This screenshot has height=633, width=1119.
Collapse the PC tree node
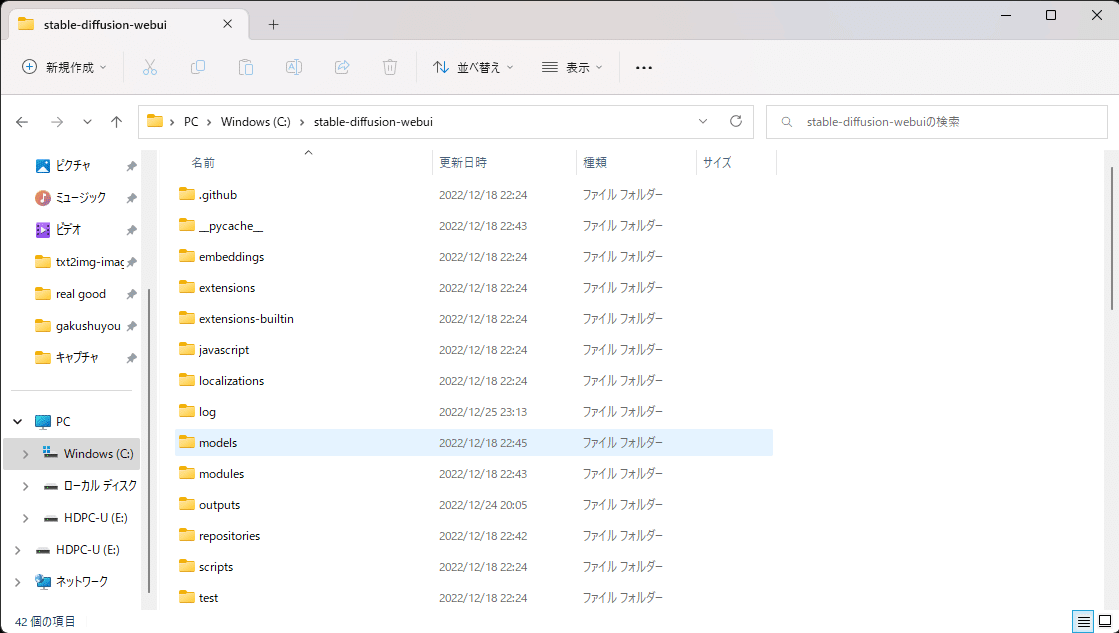(x=18, y=422)
